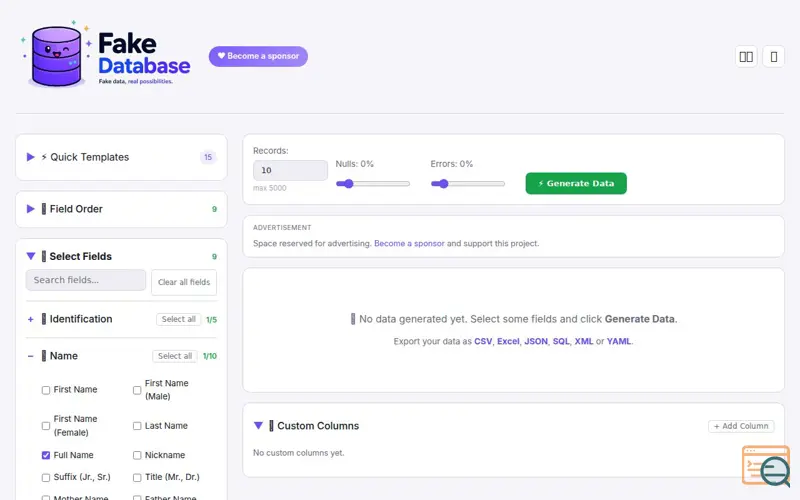Check the Suffix (Jr., Sr.) checkbox
Image resolution: width=800 pixels, height=500 pixels.
(46, 478)
